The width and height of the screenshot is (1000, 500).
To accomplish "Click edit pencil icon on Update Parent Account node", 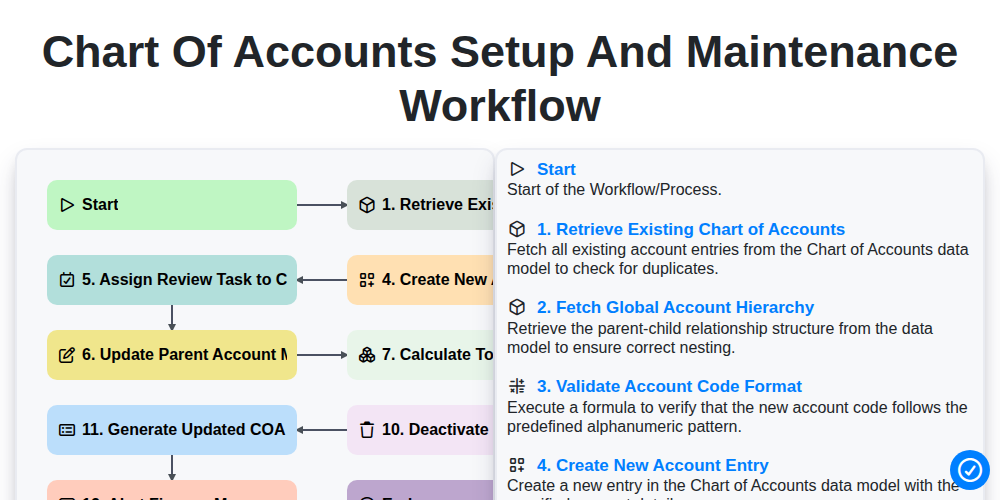I will point(67,355).
